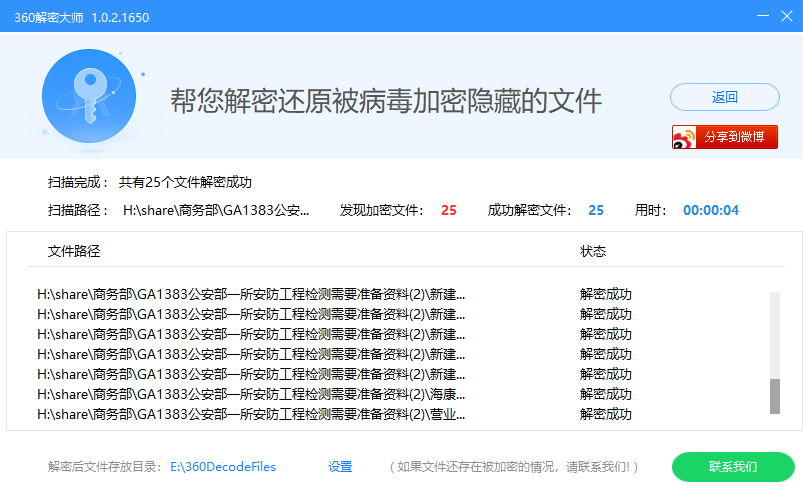Open E:\360DecodeFiles directory link
This screenshot has height=496, width=803.
tap(223, 467)
